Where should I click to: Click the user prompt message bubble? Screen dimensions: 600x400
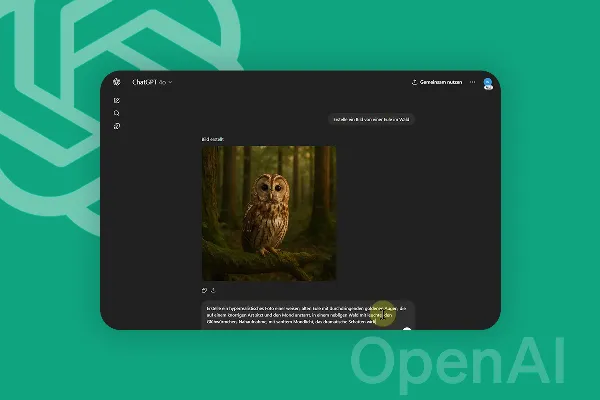[x=371, y=119]
